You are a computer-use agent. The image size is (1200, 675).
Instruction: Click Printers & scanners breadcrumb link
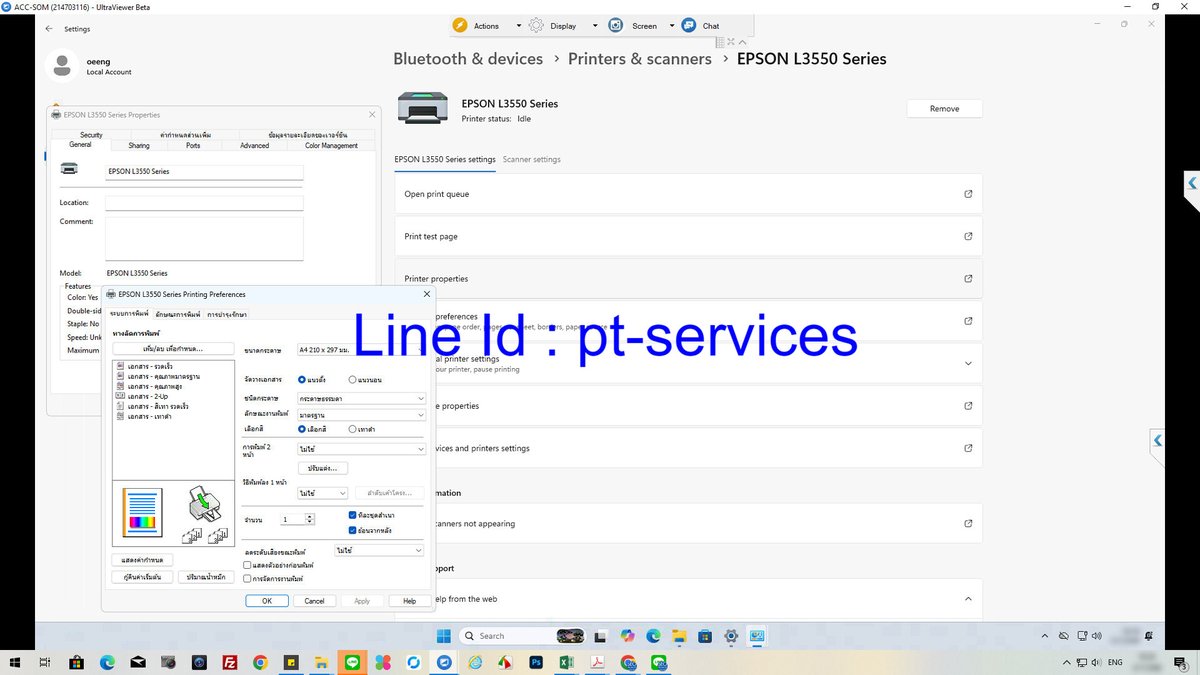pos(640,59)
